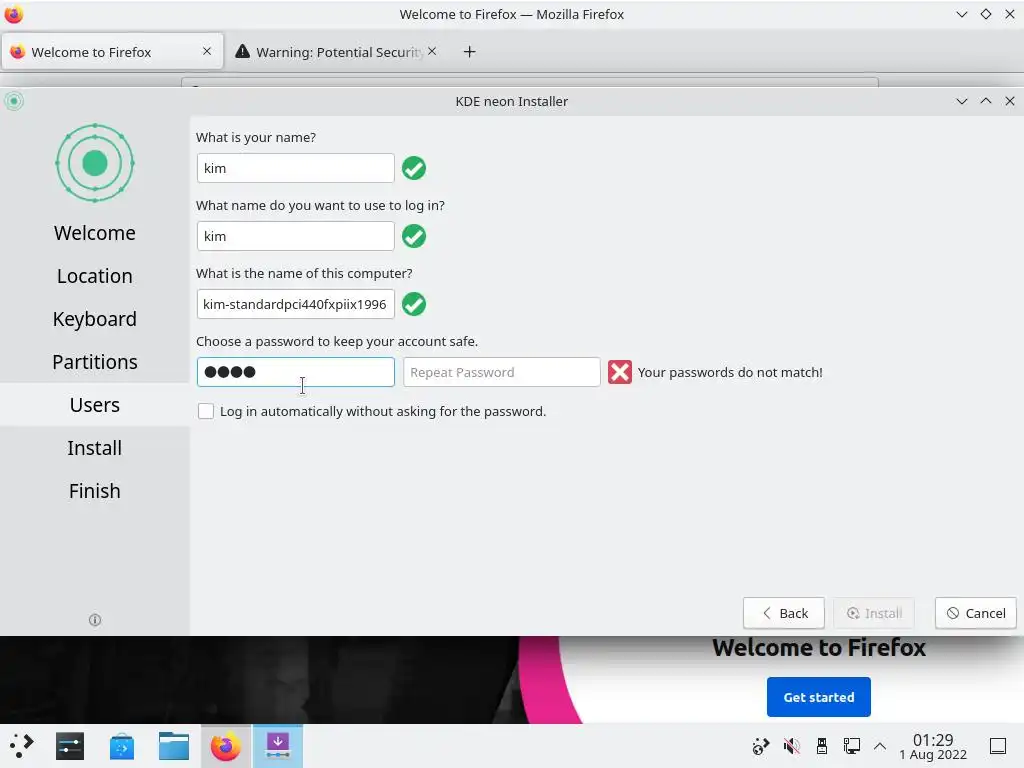This screenshot has width=1024, height=768.
Task: Open System Settings from the taskbar
Action: (70, 746)
